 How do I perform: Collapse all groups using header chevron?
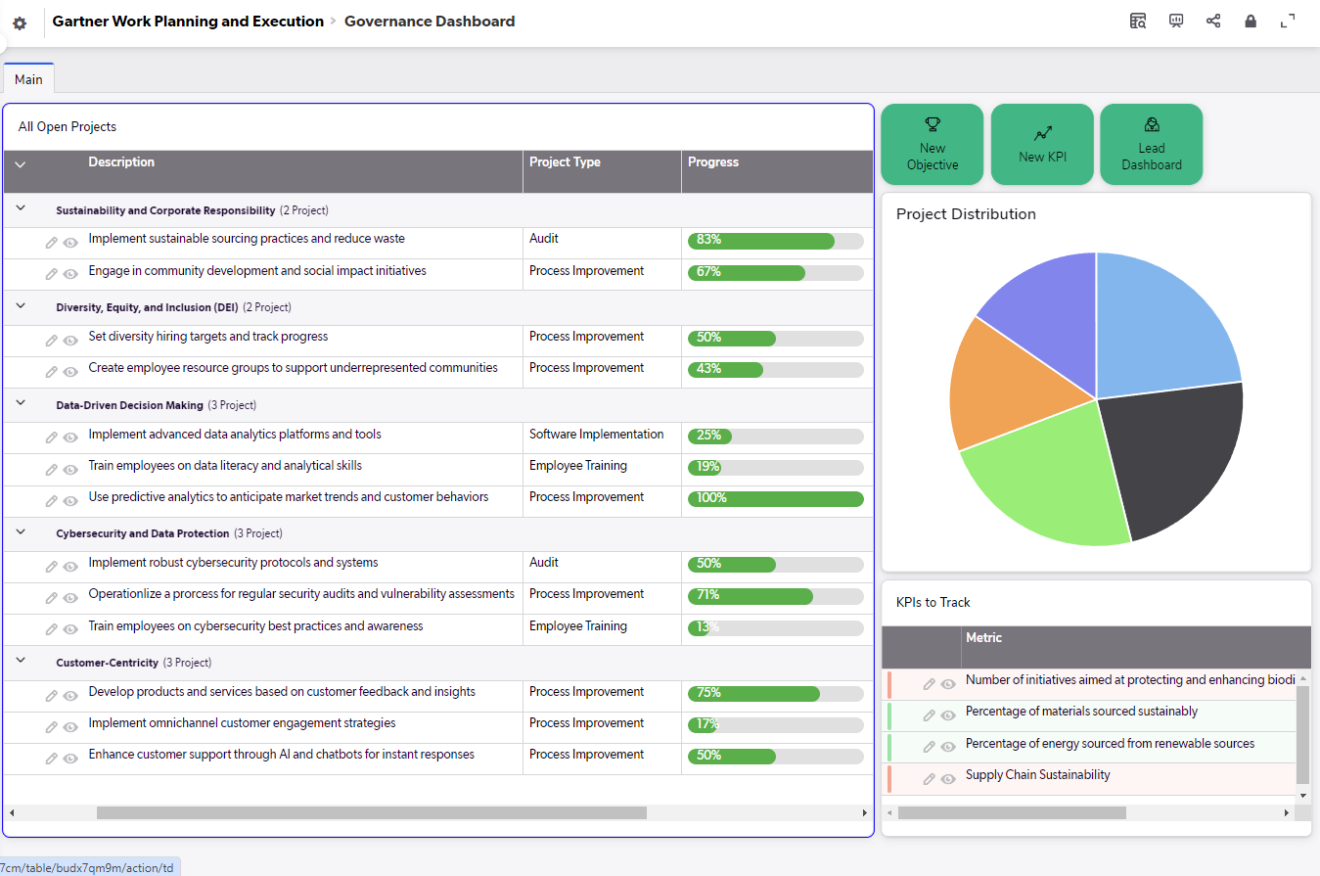click(20, 165)
